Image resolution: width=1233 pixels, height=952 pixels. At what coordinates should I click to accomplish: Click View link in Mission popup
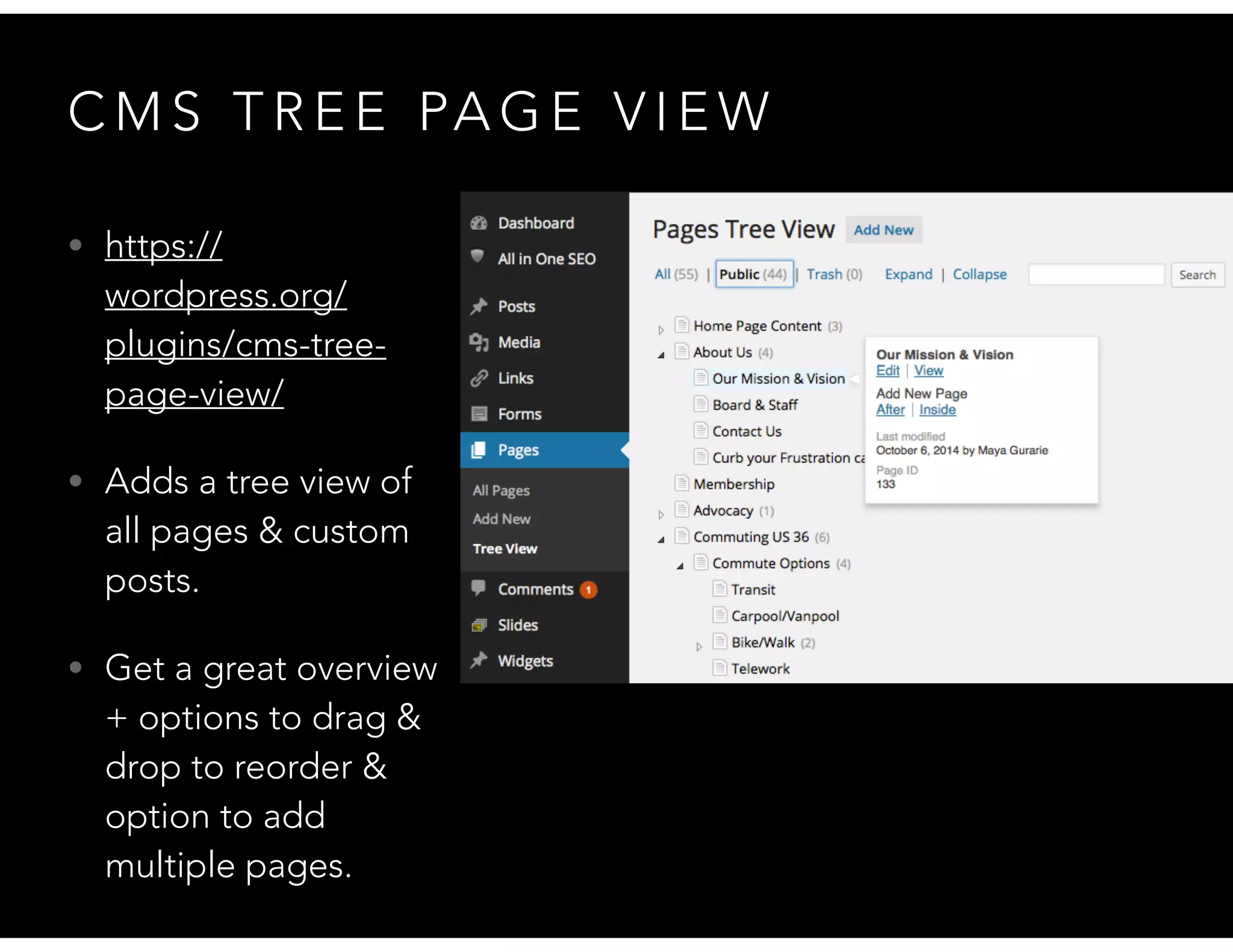coord(928,371)
